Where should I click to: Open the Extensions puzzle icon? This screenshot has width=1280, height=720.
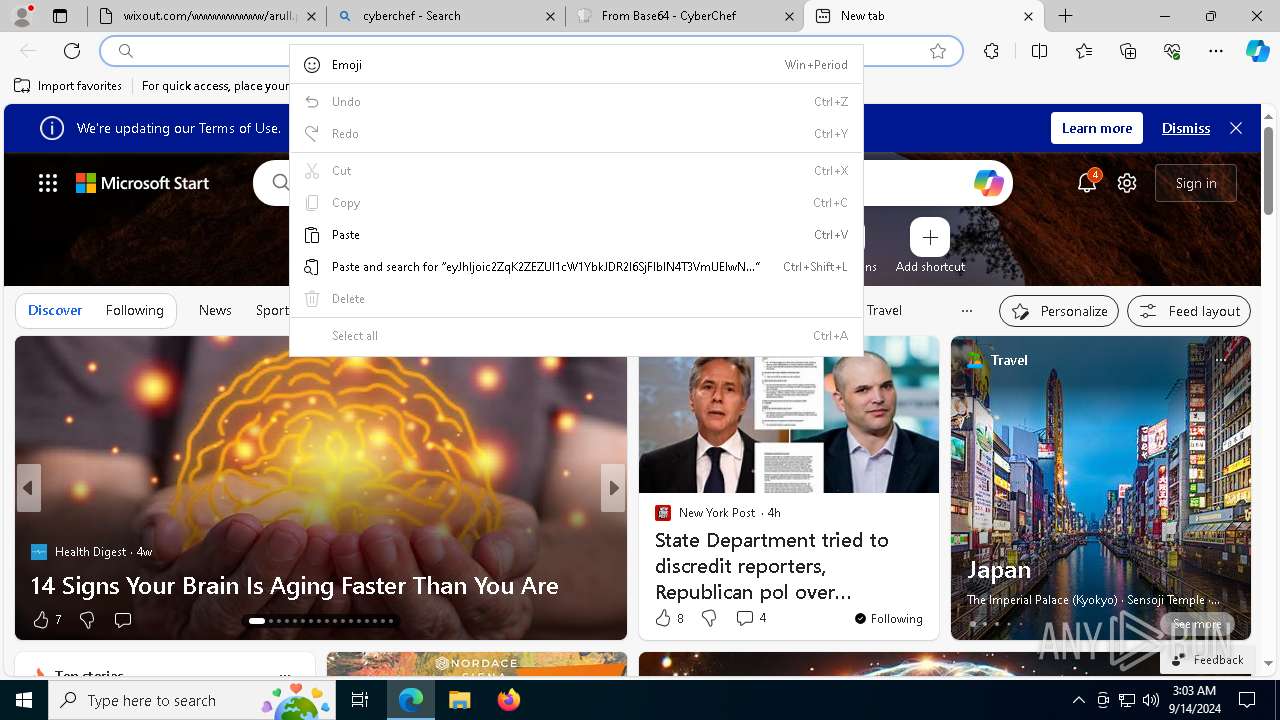pyautogui.click(x=991, y=51)
